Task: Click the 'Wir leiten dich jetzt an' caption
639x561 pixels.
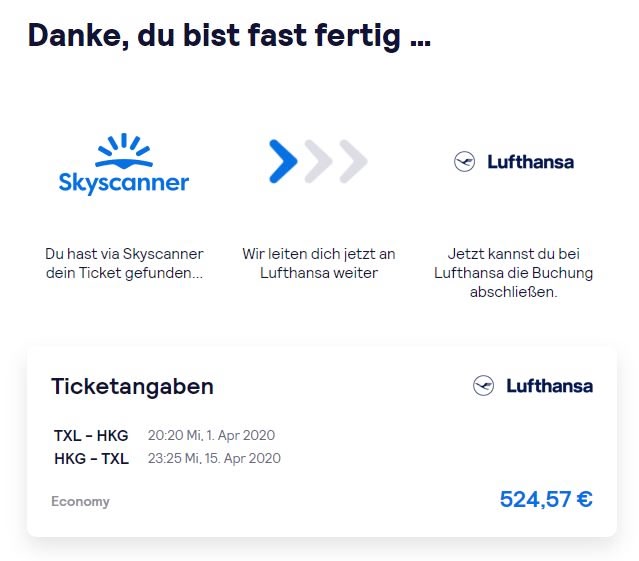Action: 319,263
